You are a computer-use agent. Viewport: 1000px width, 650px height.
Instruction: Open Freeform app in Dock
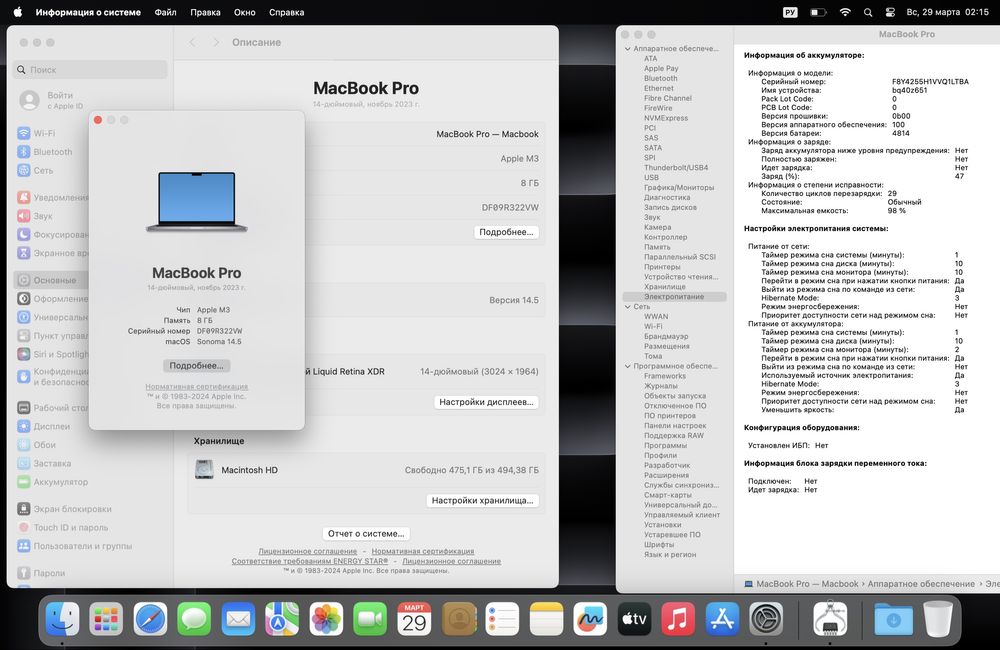point(591,619)
